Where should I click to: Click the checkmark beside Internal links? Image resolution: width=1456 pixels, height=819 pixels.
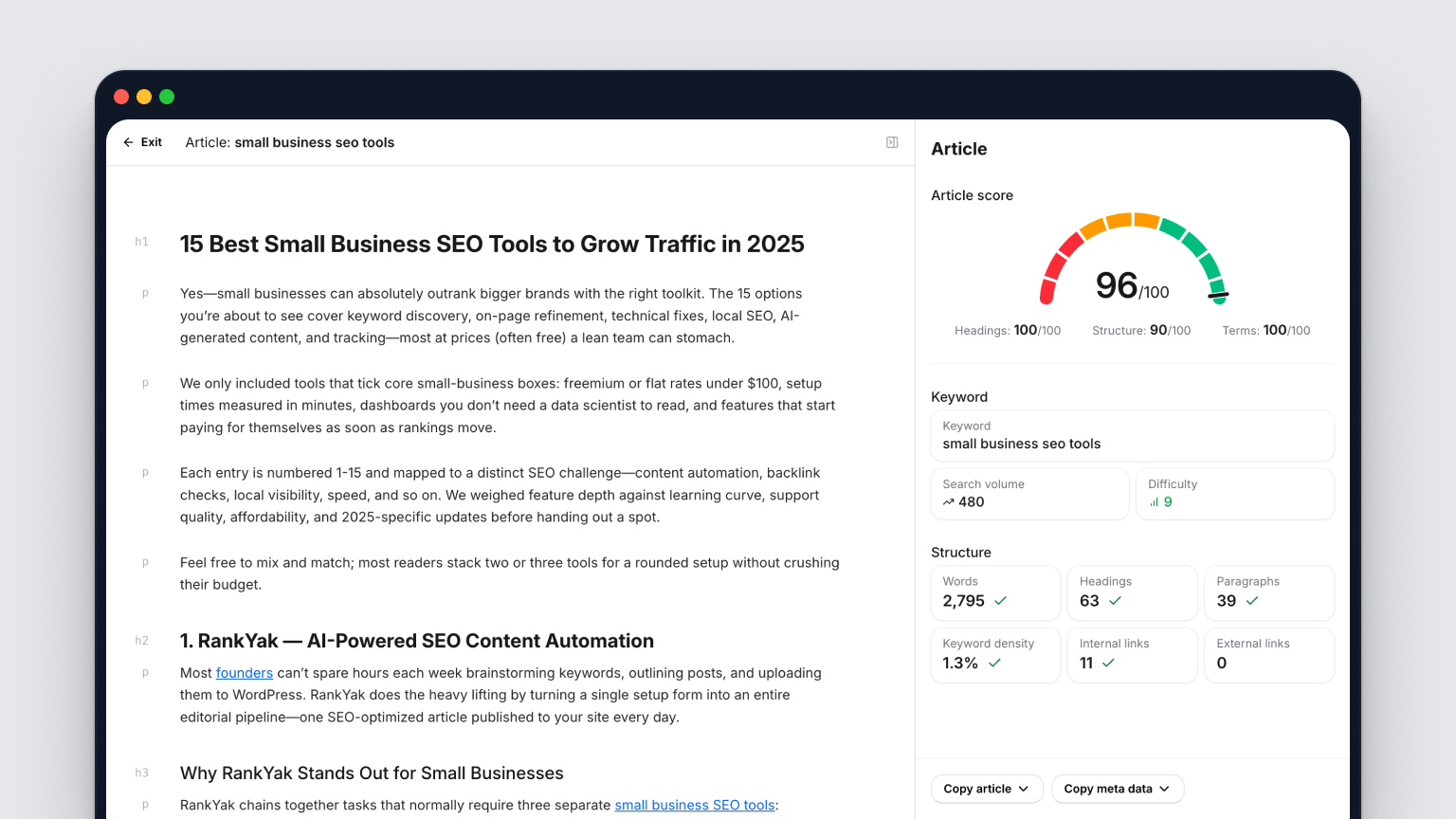point(1108,664)
